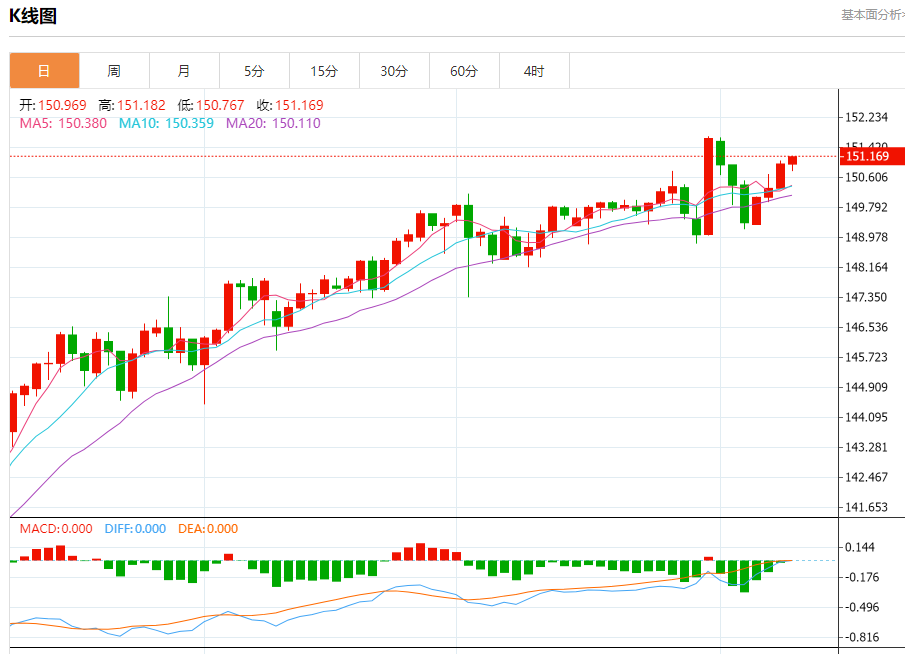Click the 开: 150.969 open price value

pos(53,105)
